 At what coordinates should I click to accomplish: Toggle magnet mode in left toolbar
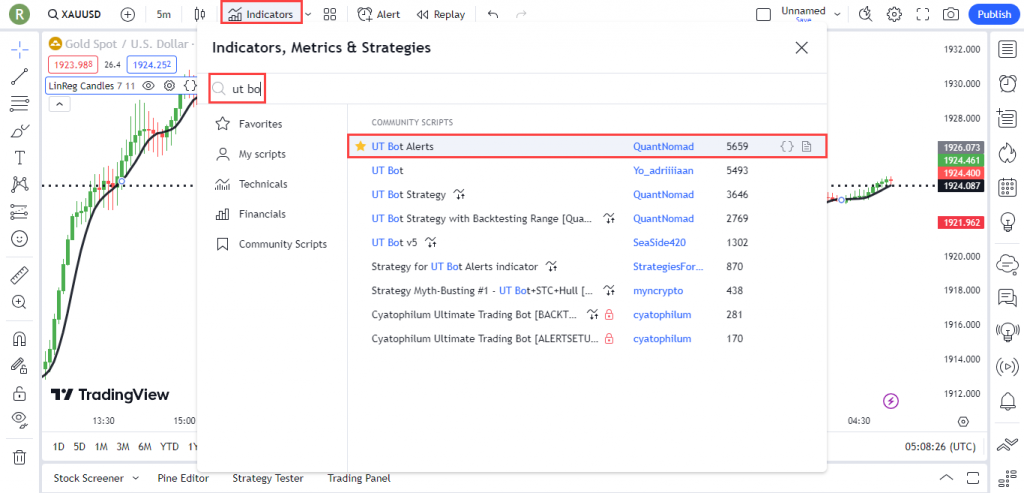pos(20,338)
